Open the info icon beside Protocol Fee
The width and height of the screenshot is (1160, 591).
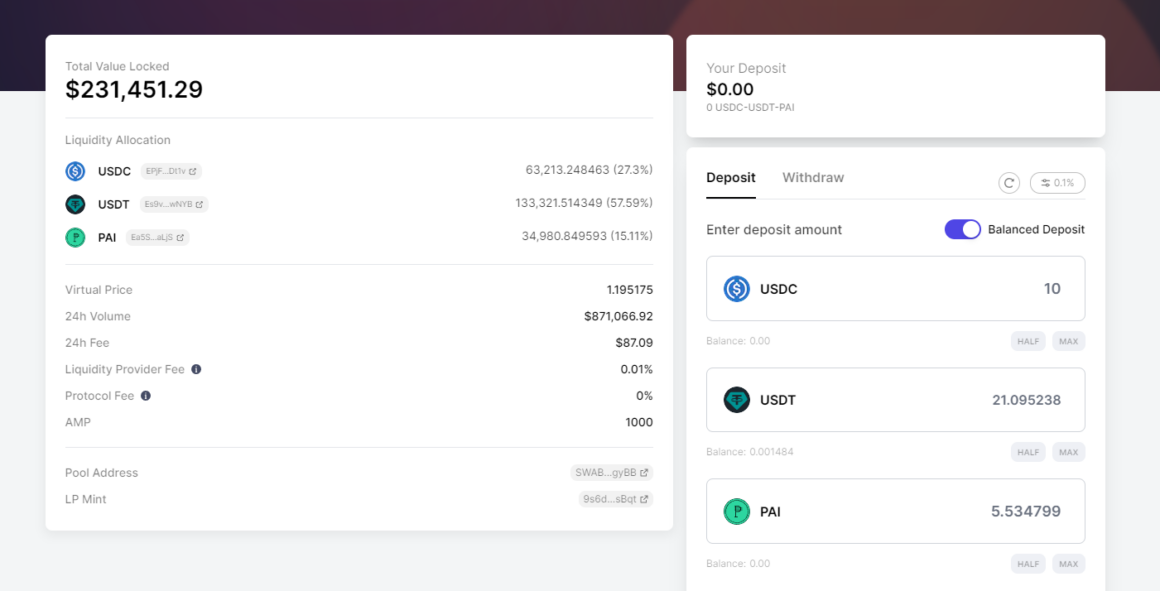144,395
